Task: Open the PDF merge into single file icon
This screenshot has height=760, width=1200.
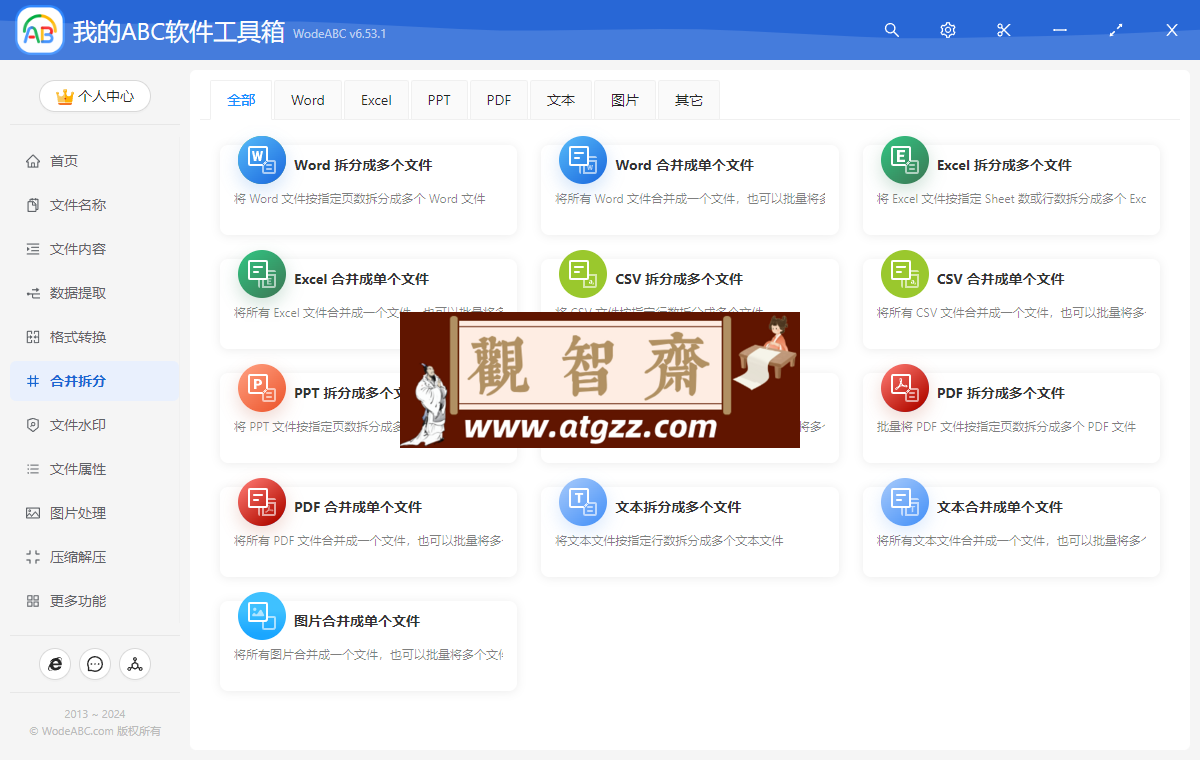Action: (262, 502)
